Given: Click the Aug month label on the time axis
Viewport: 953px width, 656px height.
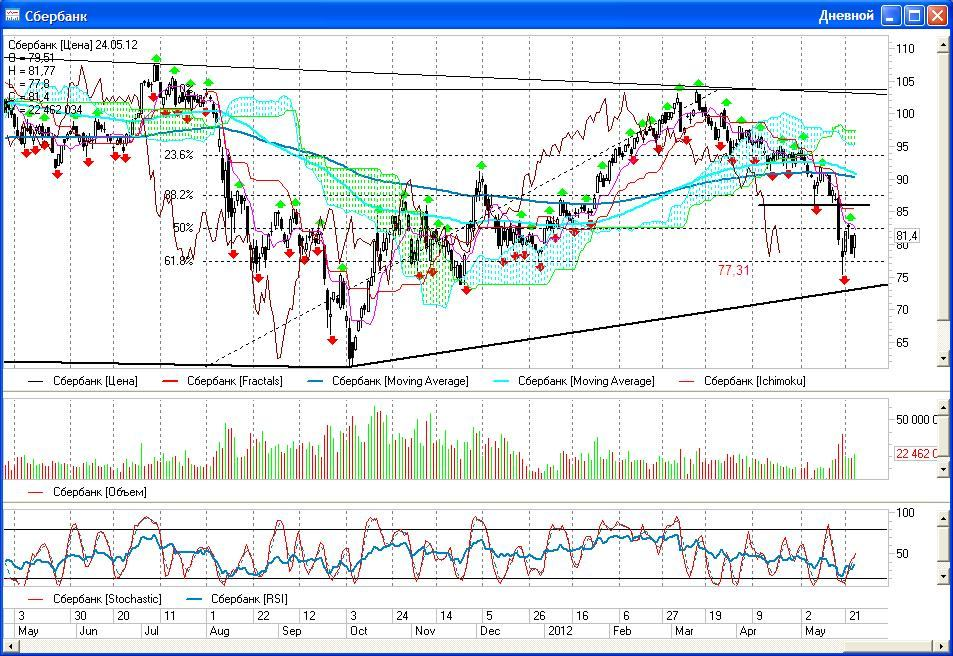Looking at the screenshot, I should tap(219, 630).
